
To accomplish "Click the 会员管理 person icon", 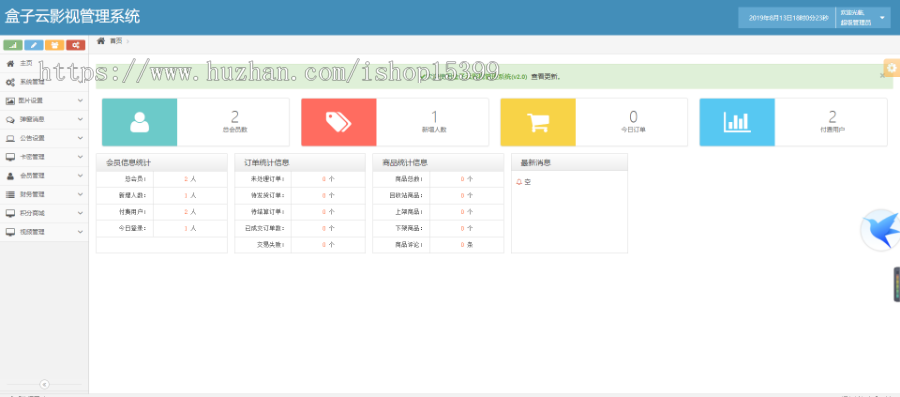I will point(10,176).
